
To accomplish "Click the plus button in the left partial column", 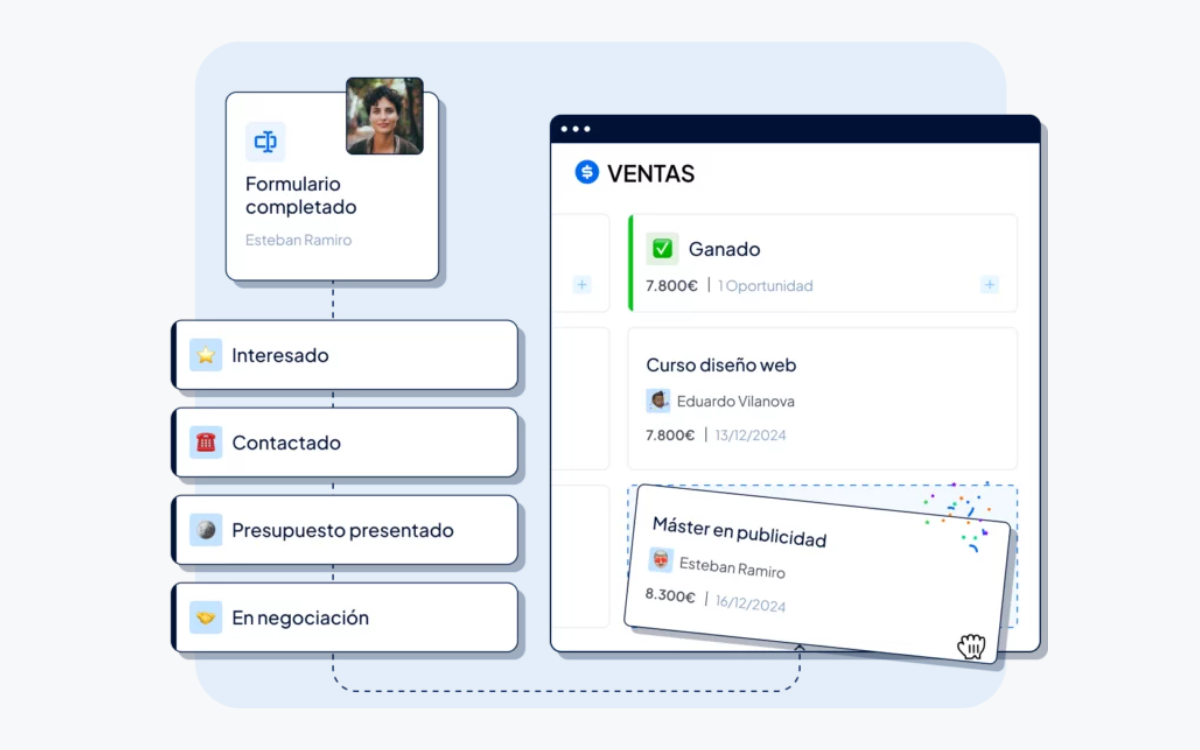I will click(x=582, y=285).
